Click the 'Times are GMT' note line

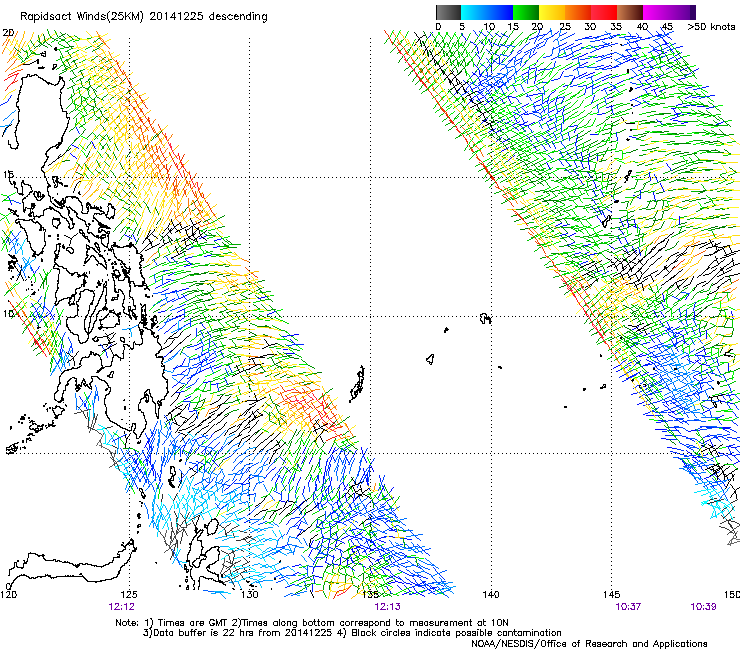[x=312, y=623]
